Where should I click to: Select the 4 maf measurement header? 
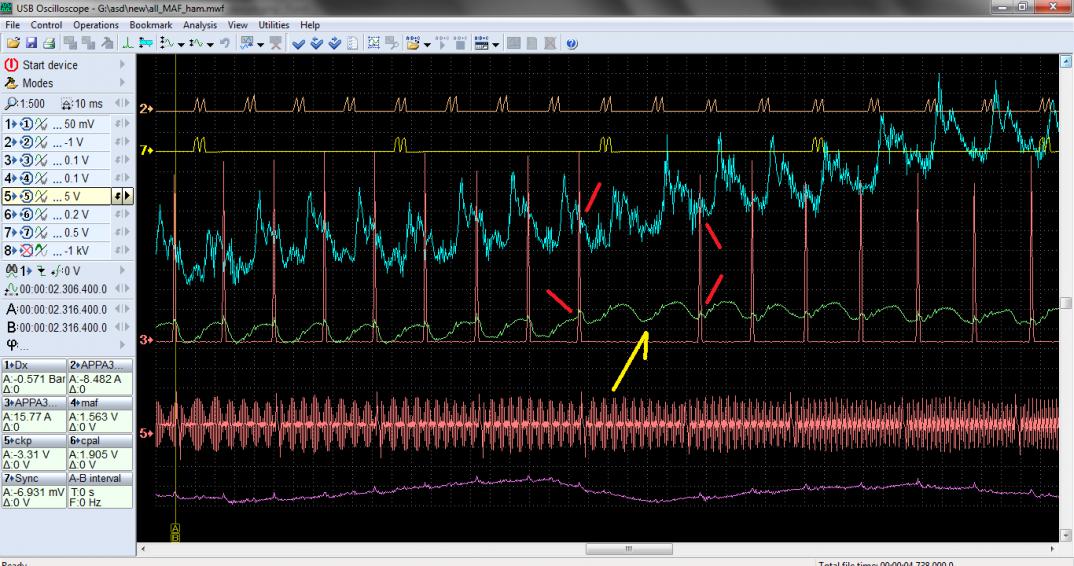99,403
